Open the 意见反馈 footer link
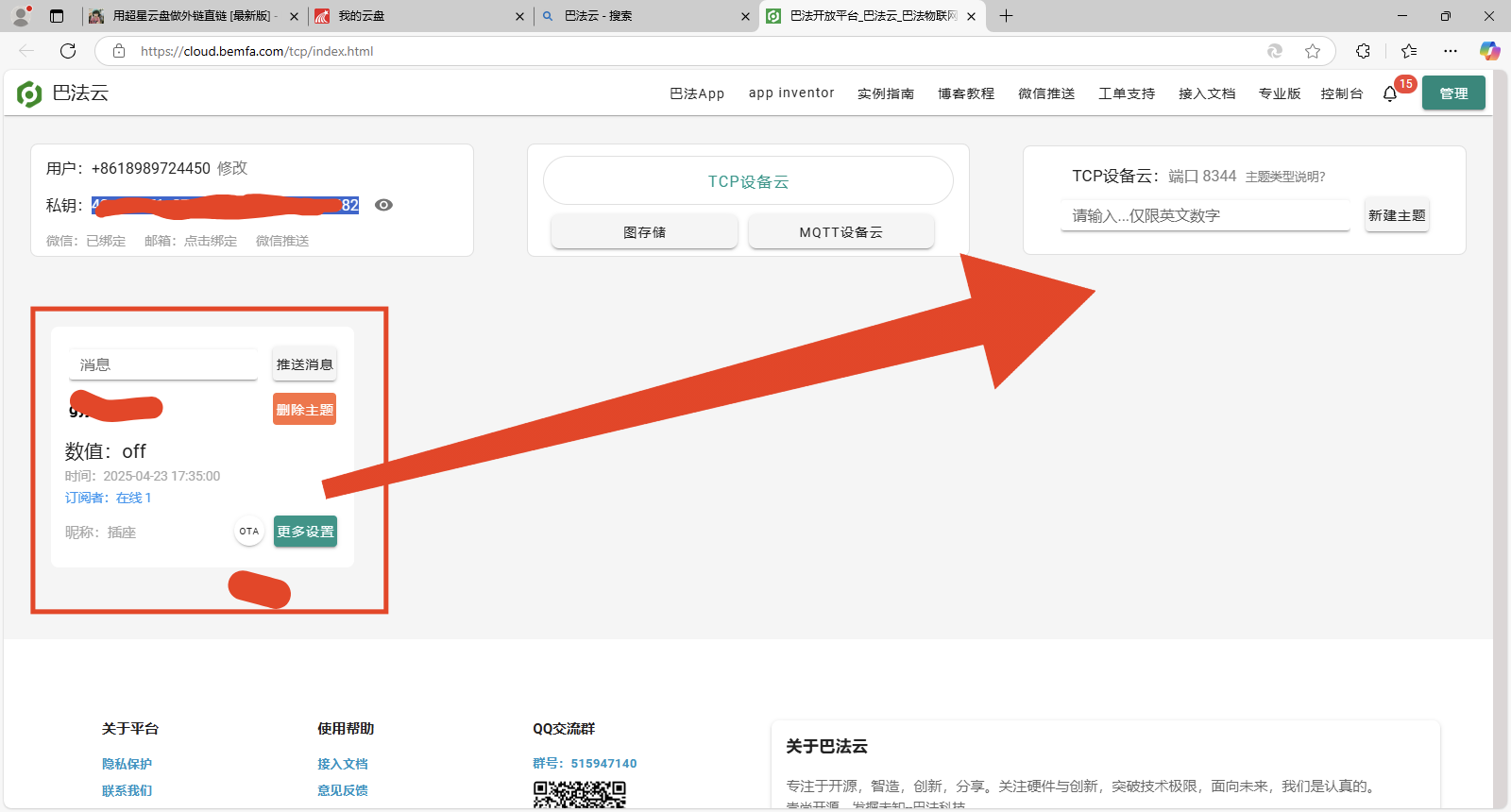Image resolution: width=1511 pixels, height=812 pixels. (x=343, y=790)
